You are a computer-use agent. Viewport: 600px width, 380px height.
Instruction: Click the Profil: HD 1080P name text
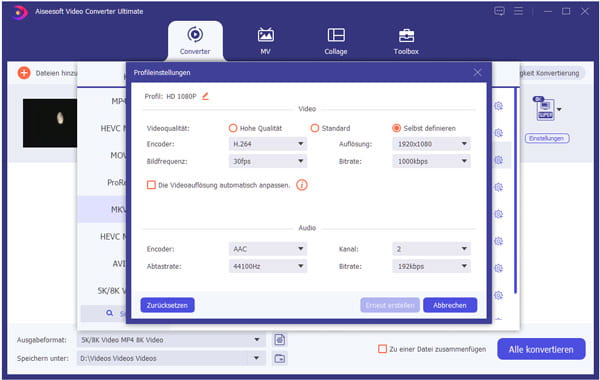coord(170,96)
